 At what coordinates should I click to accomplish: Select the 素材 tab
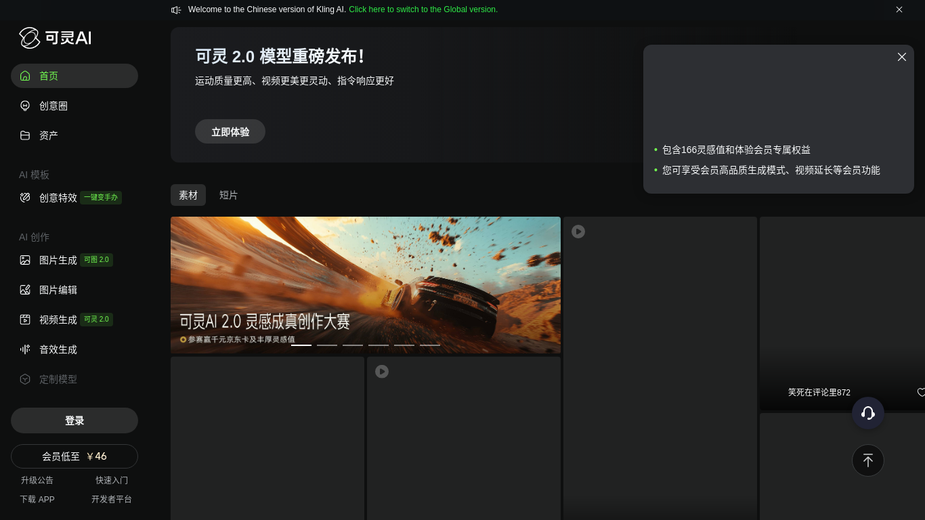click(188, 195)
